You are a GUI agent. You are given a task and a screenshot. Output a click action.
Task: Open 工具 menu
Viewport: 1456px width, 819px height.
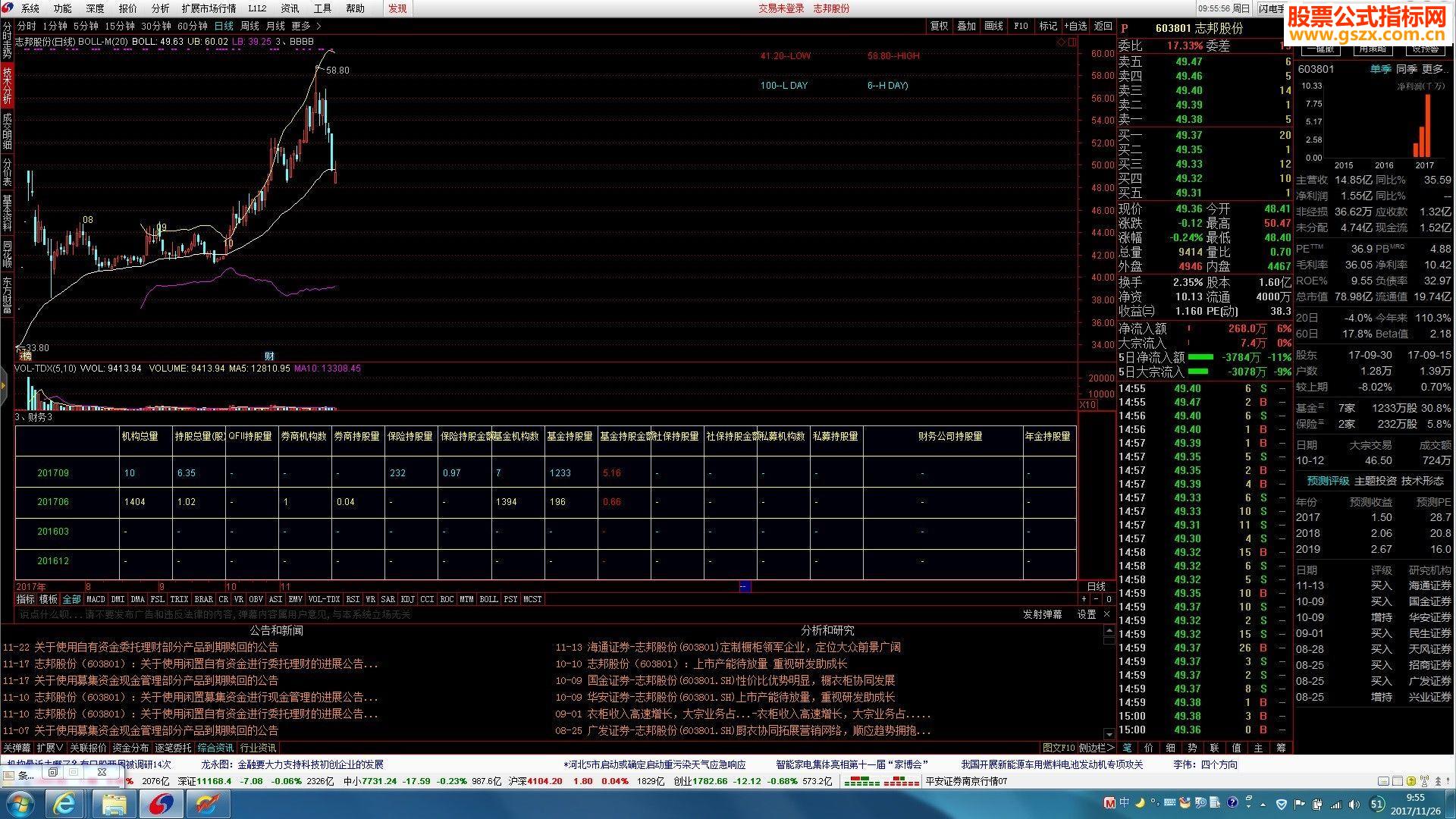[x=322, y=8]
